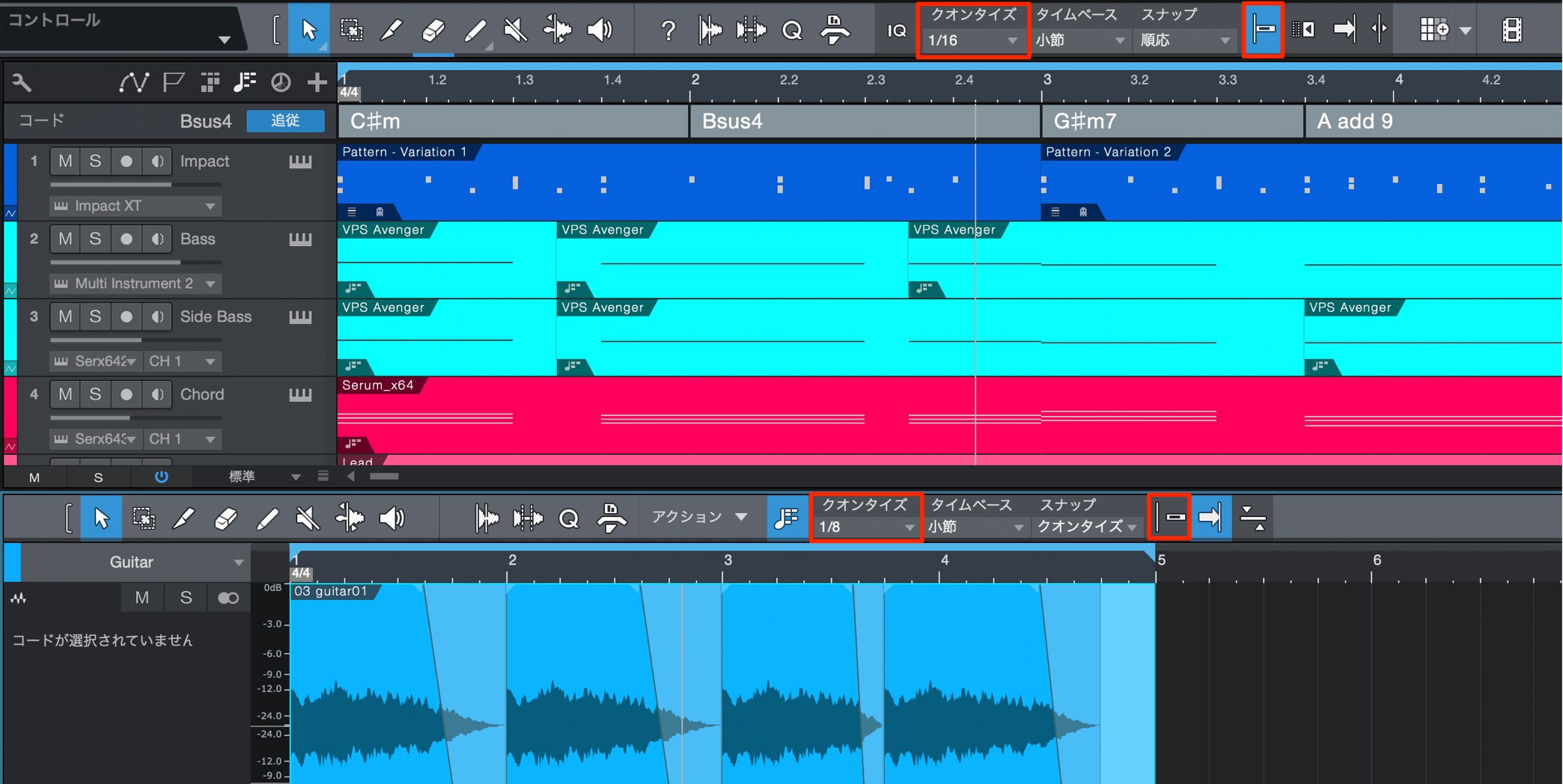Add a new track with plus icon

(317, 82)
